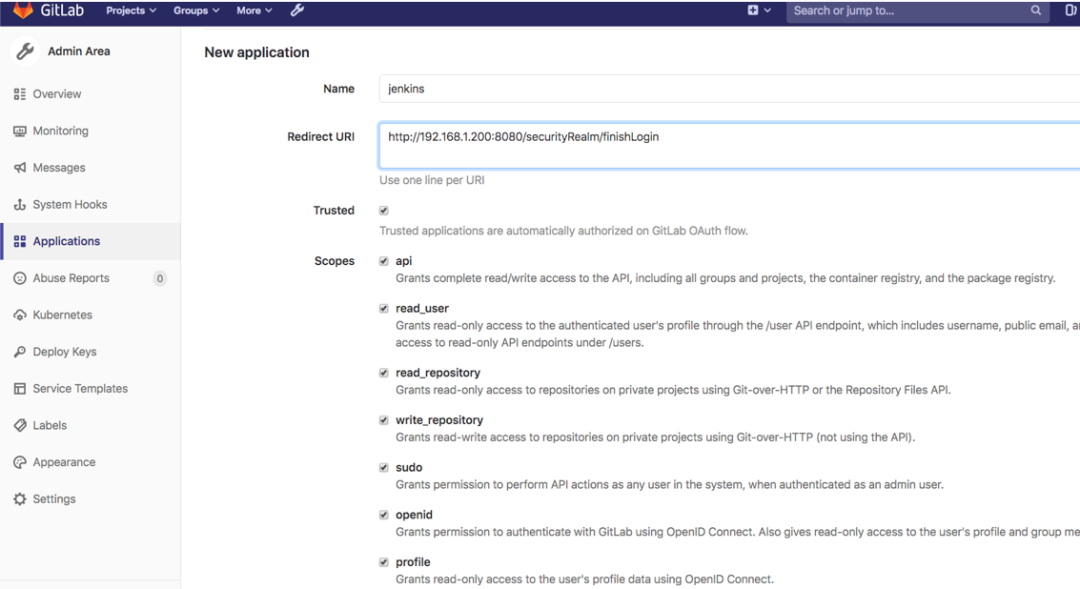
Task: Click the admin wrench icon in navbar
Action: (297, 11)
